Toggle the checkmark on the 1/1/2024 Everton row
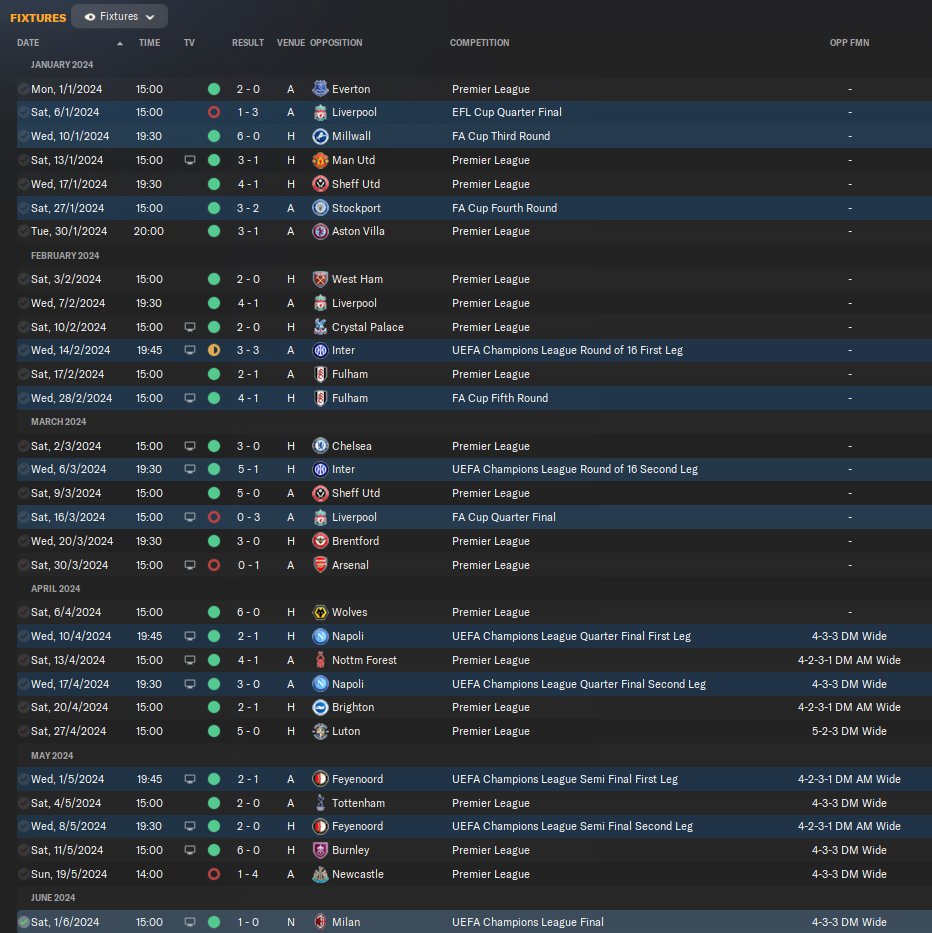 point(23,89)
